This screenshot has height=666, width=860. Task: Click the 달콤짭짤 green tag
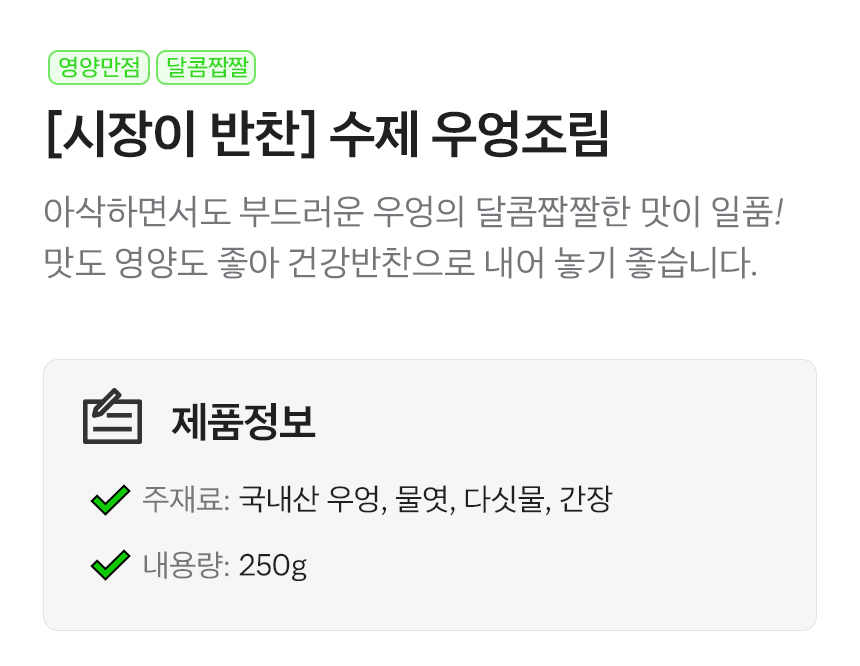[x=206, y=68]
